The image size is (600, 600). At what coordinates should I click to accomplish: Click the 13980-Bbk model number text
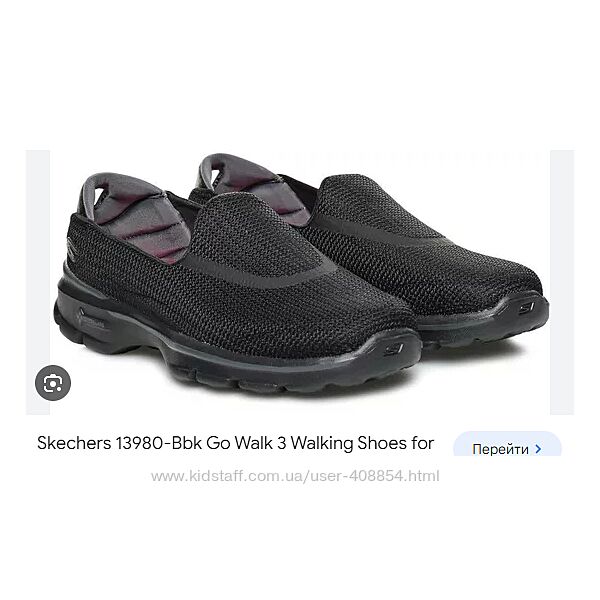point(158,443)
